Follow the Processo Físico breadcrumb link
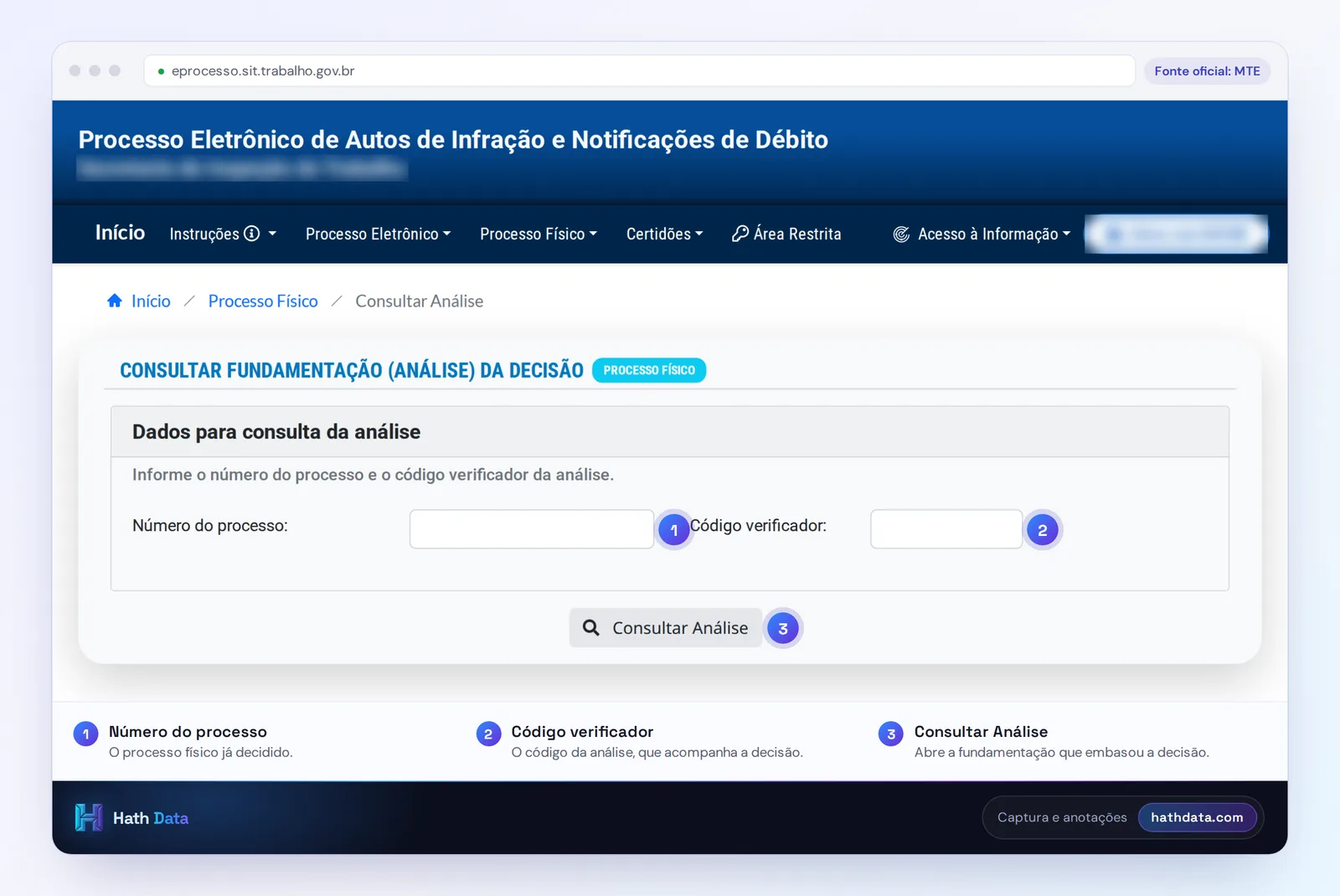Viewport: 1340px width, 896px height. tap(263, 301)
